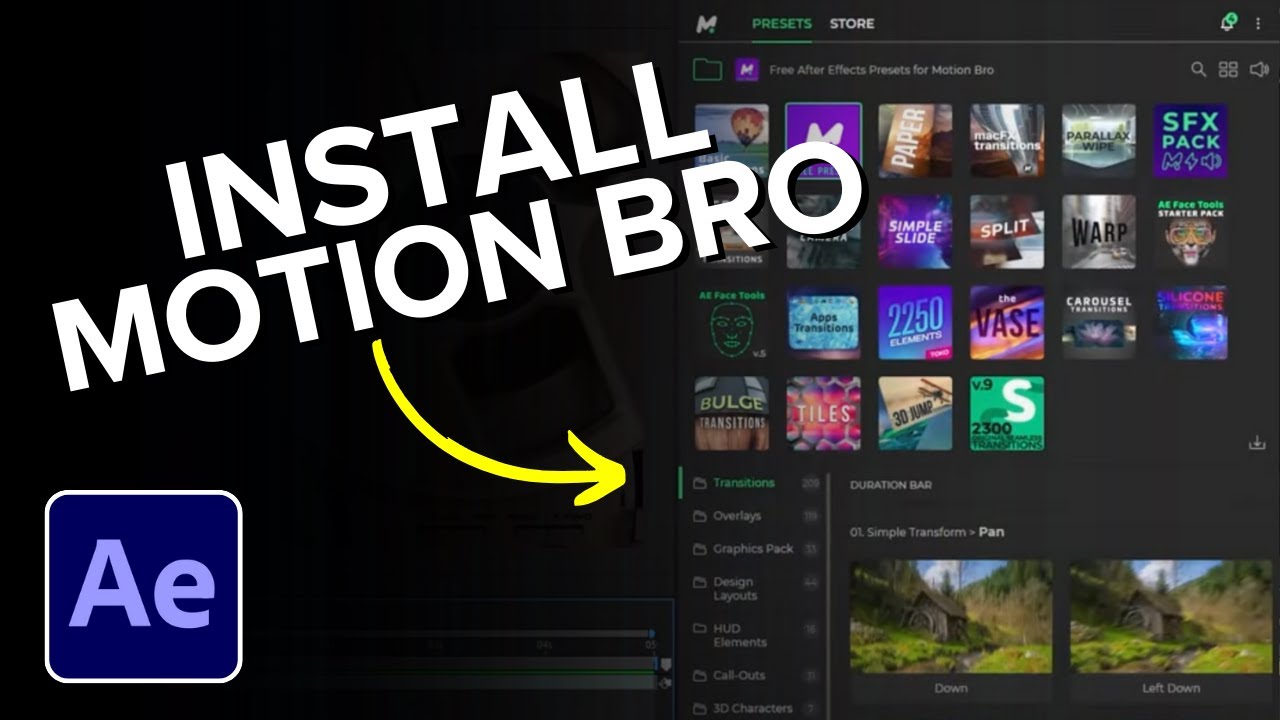This screenshot has width=1280, height=720.
Task: Click the DURATION BAR label
Action: tap(891, 485)
